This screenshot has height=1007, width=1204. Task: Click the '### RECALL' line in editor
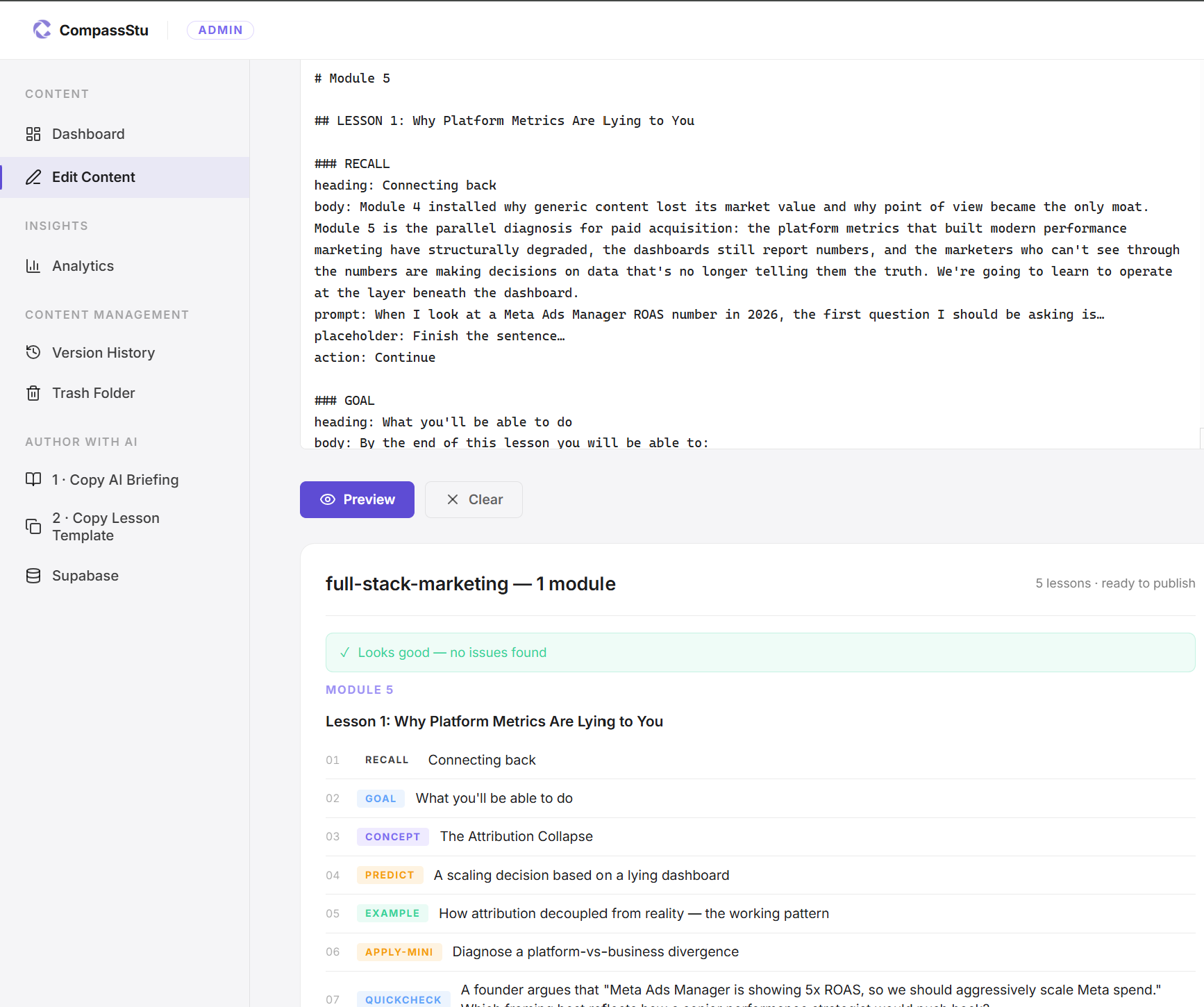[x=352, y=164]
